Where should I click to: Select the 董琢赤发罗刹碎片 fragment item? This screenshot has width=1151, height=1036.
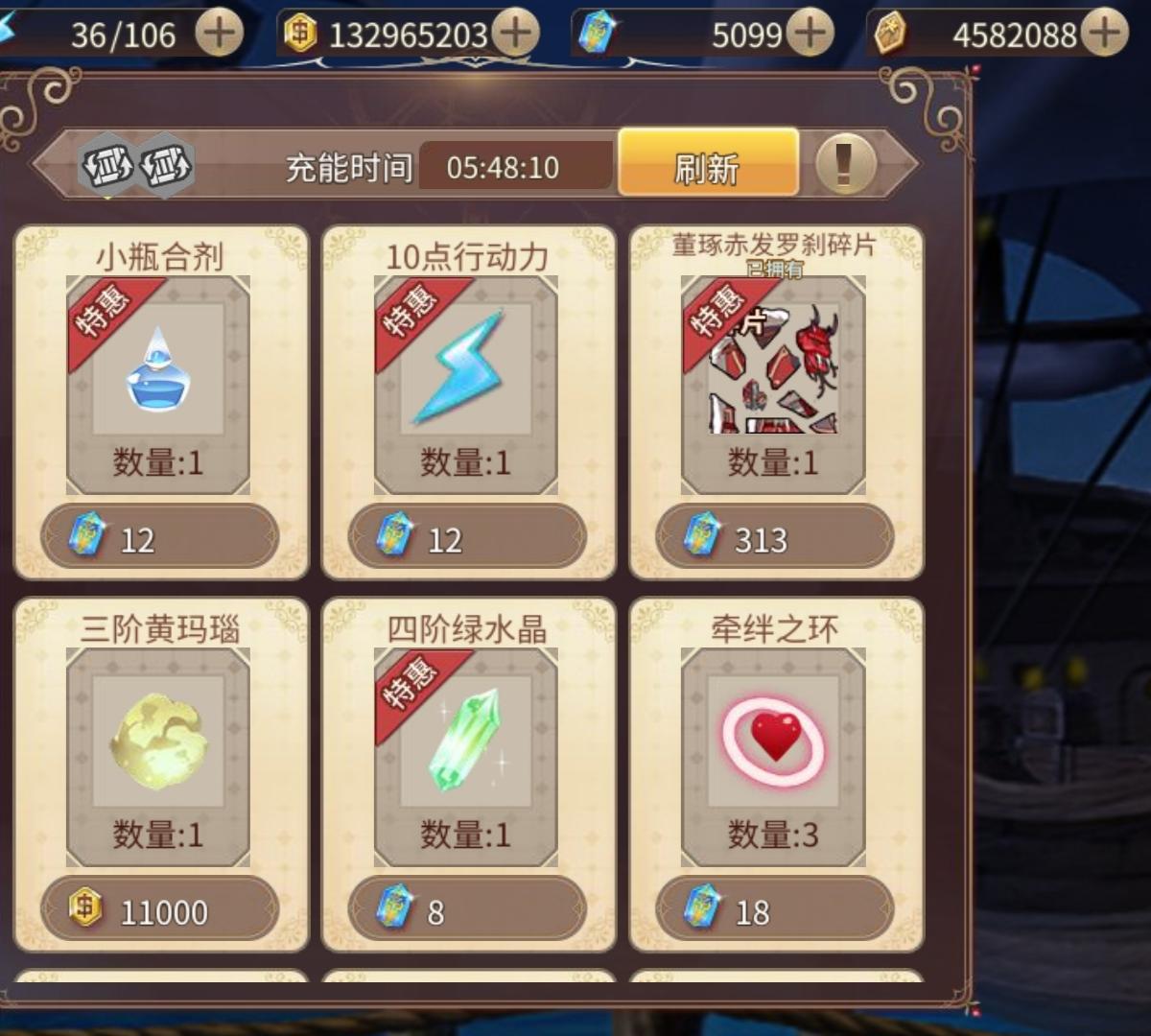click(773, 385)
